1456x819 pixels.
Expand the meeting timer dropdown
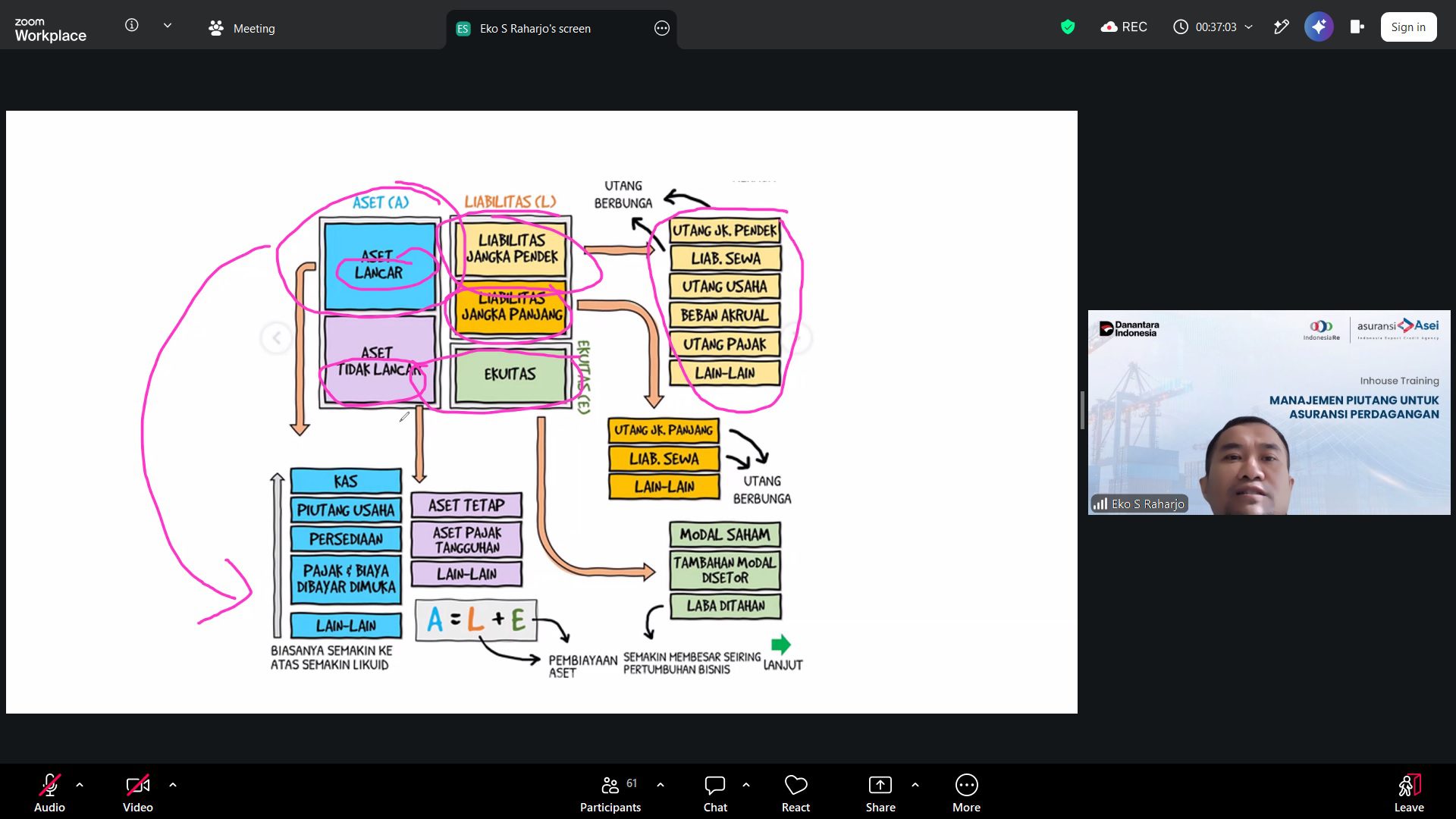(x=1249, y=27)
